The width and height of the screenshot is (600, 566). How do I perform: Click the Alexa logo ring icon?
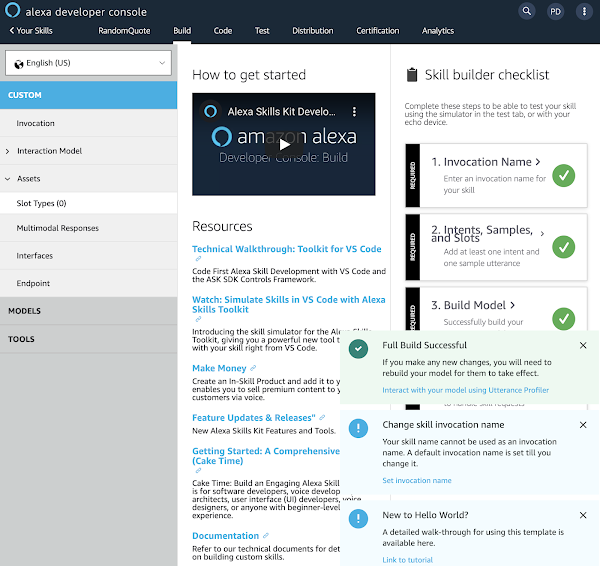[12, 10]
